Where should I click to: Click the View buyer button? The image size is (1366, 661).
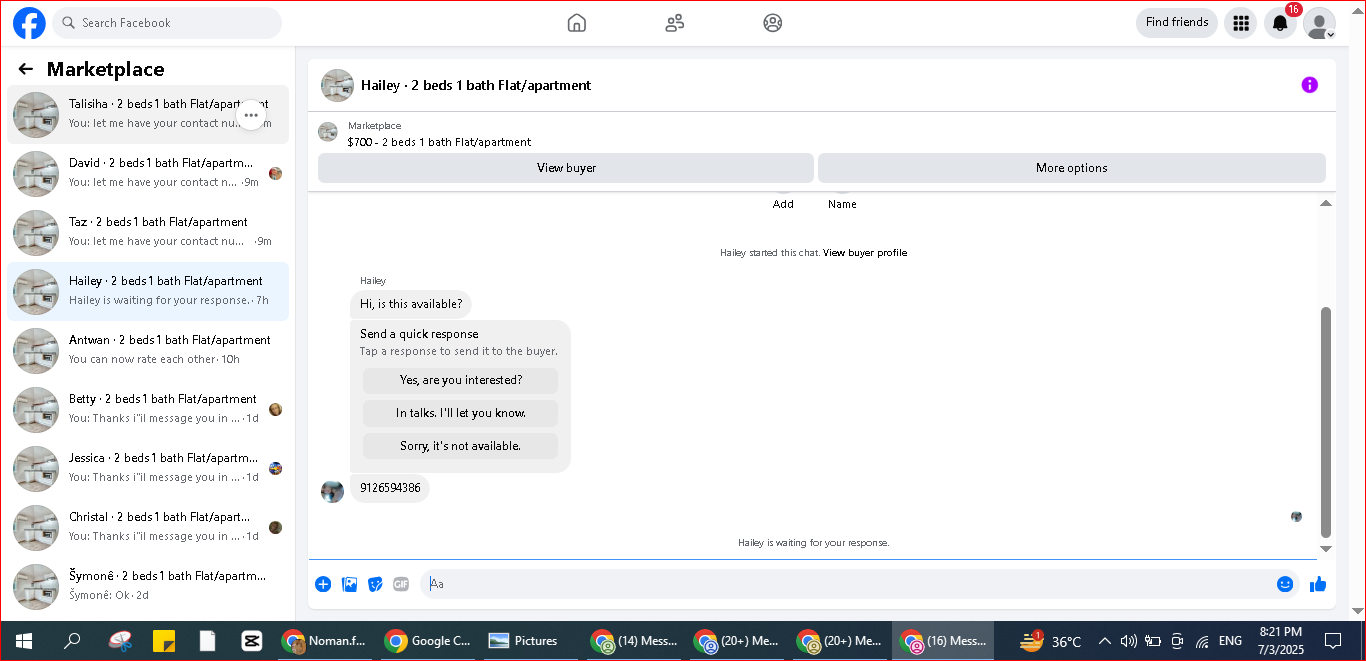pyautogui.click(x=566, y=168)
